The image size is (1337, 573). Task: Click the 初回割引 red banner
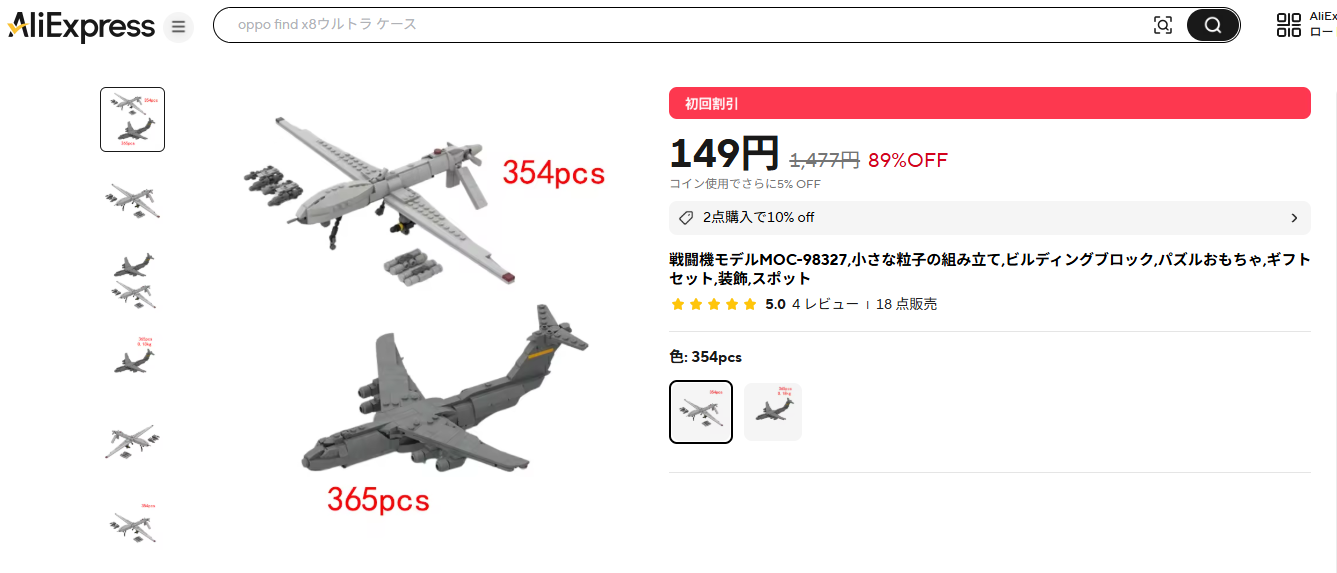[x=990, y=103]
